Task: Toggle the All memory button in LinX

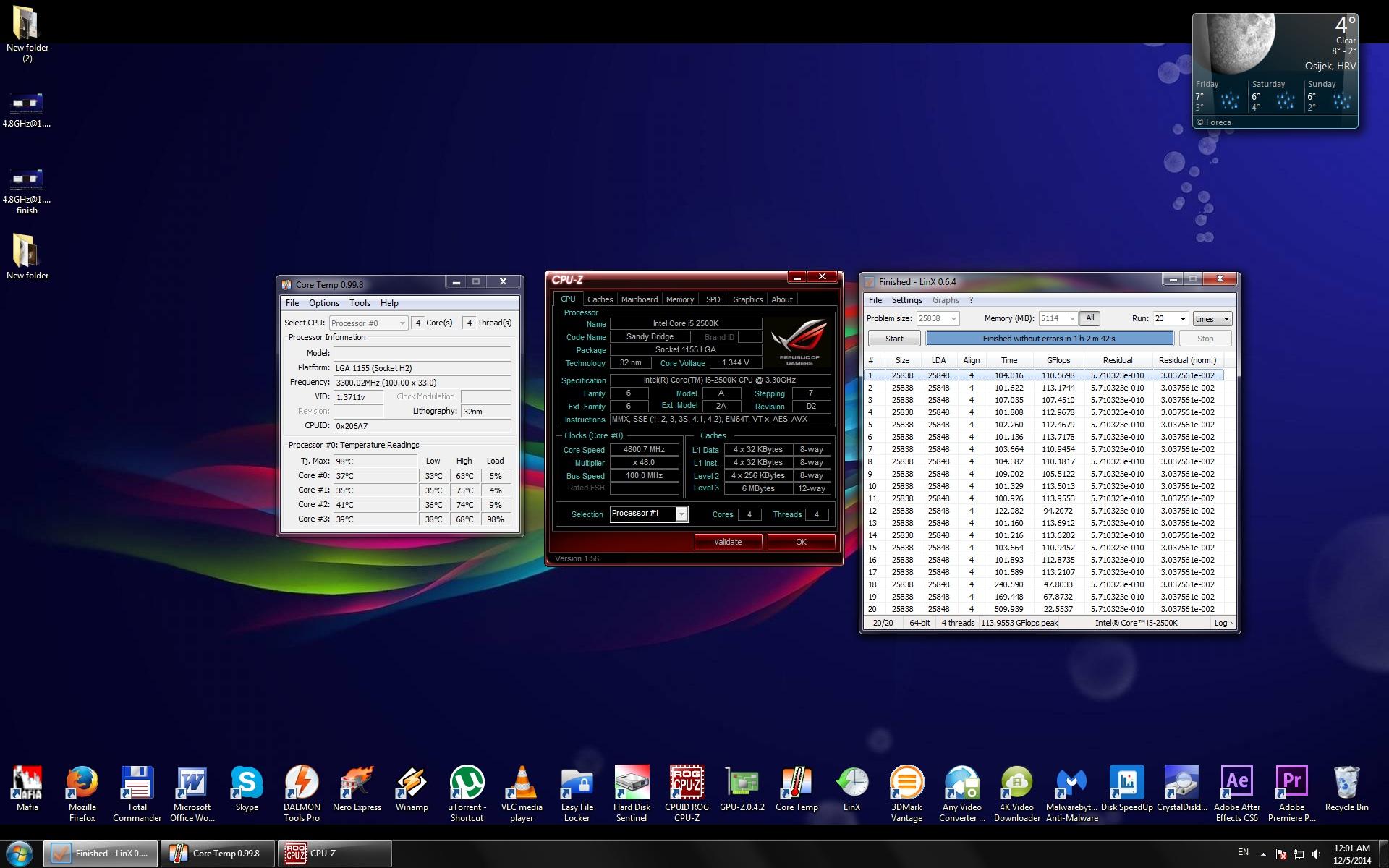Action: (1089, 318)
